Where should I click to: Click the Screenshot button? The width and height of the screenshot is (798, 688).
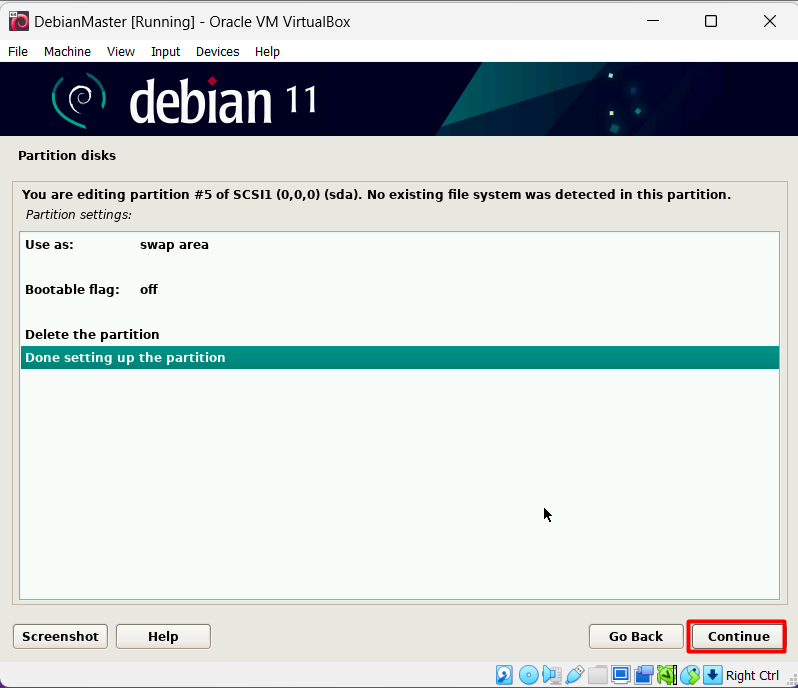60,636
